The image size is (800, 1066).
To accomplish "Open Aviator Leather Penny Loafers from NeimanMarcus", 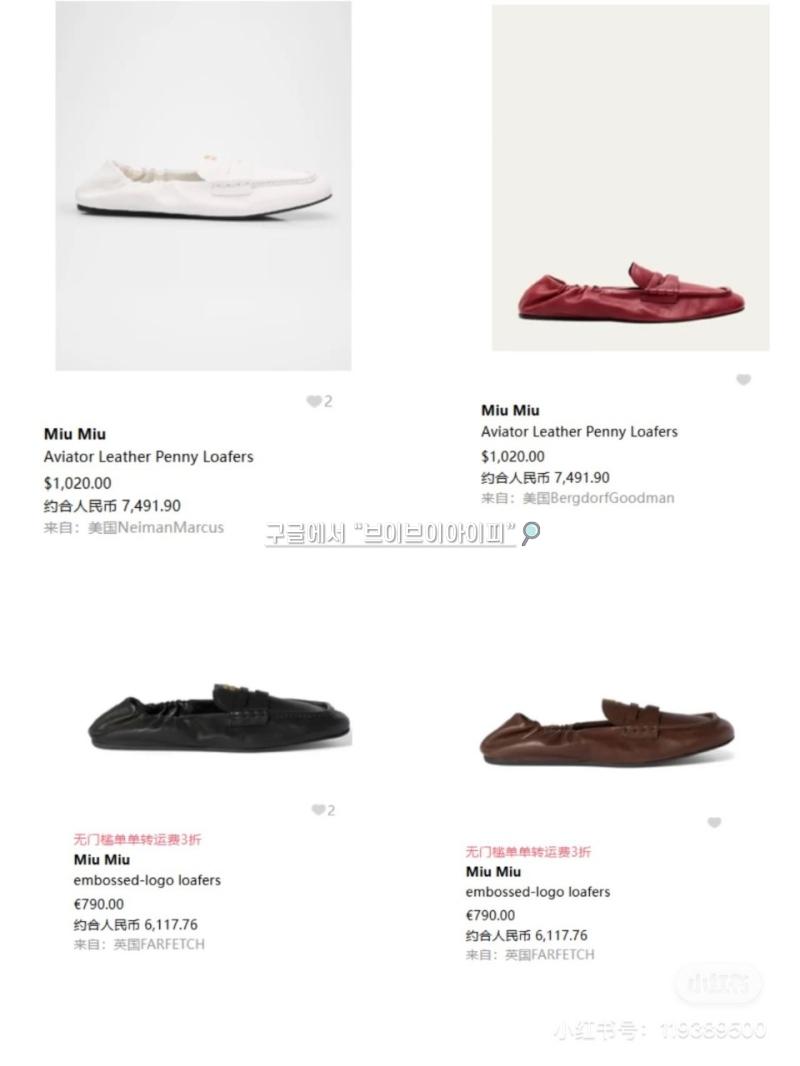I will coord(148,456).
